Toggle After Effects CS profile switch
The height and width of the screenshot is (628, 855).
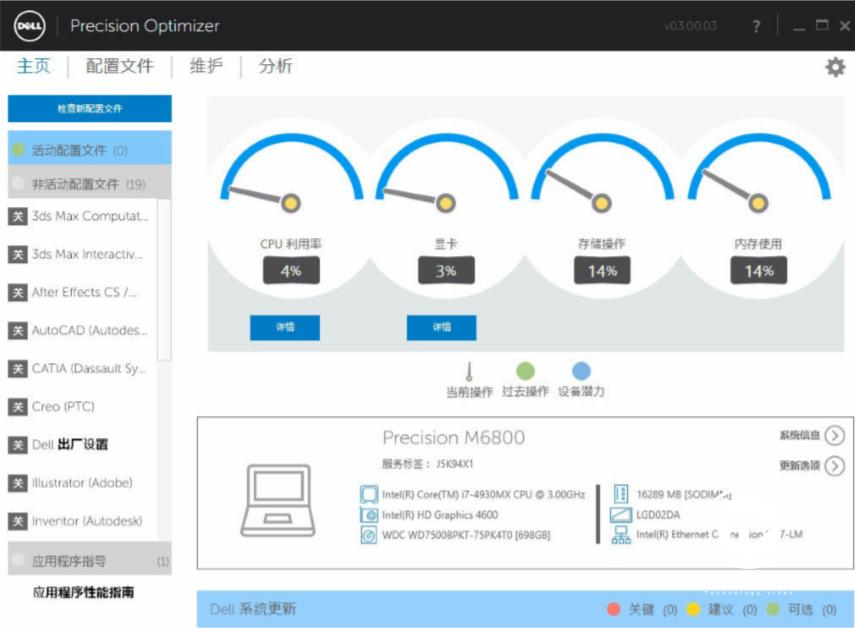point(17,293)
